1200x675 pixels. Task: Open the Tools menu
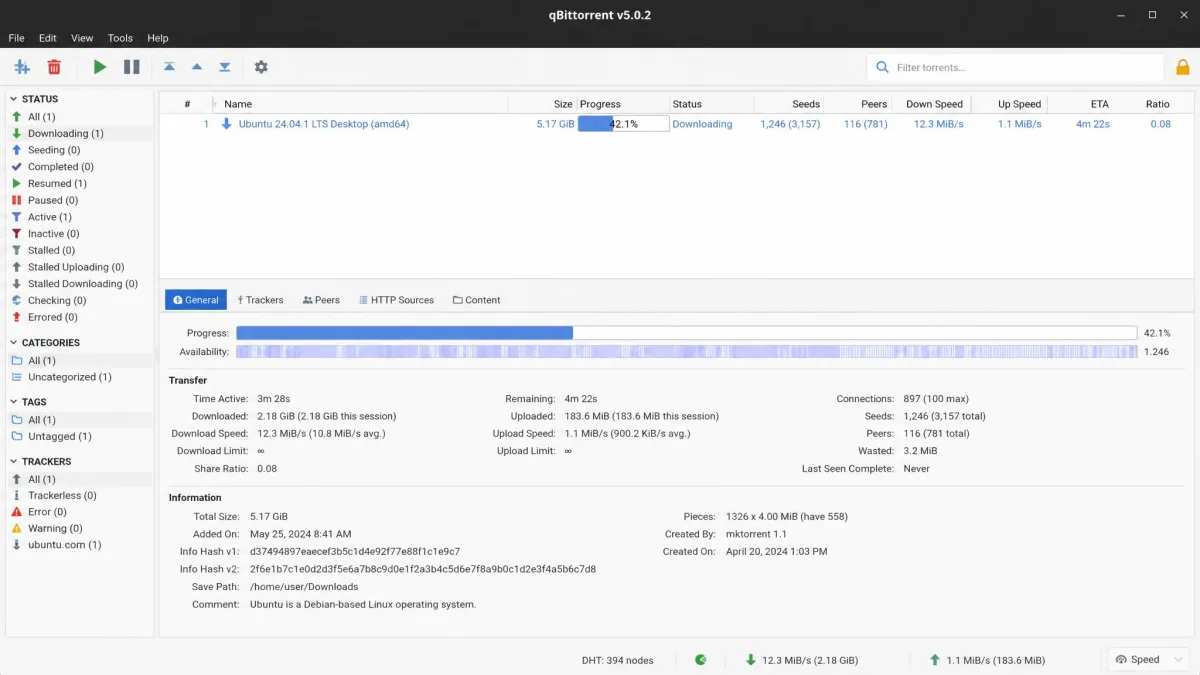click(120, 38)
